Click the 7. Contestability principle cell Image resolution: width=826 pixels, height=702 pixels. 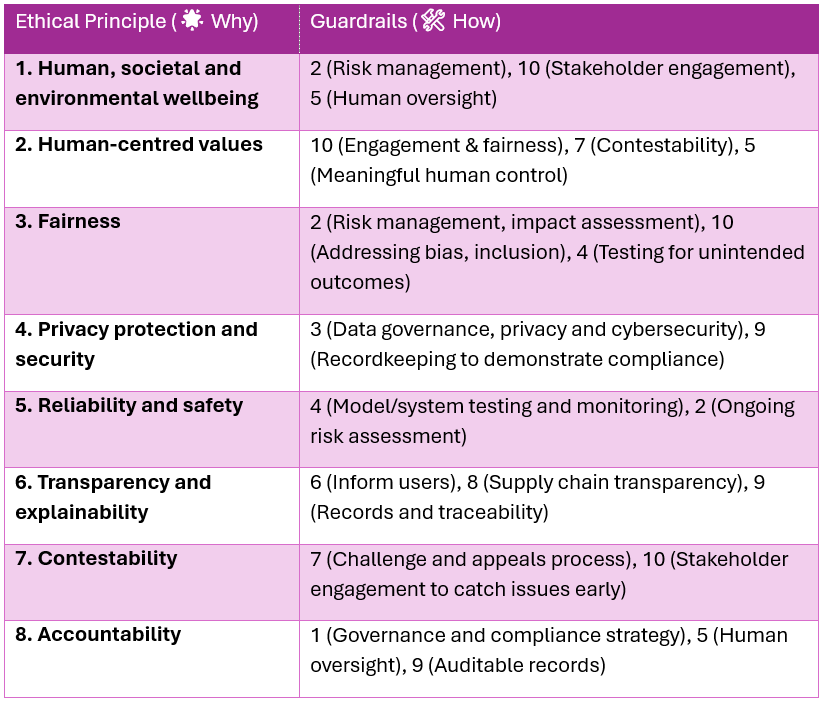pos(97,559)
